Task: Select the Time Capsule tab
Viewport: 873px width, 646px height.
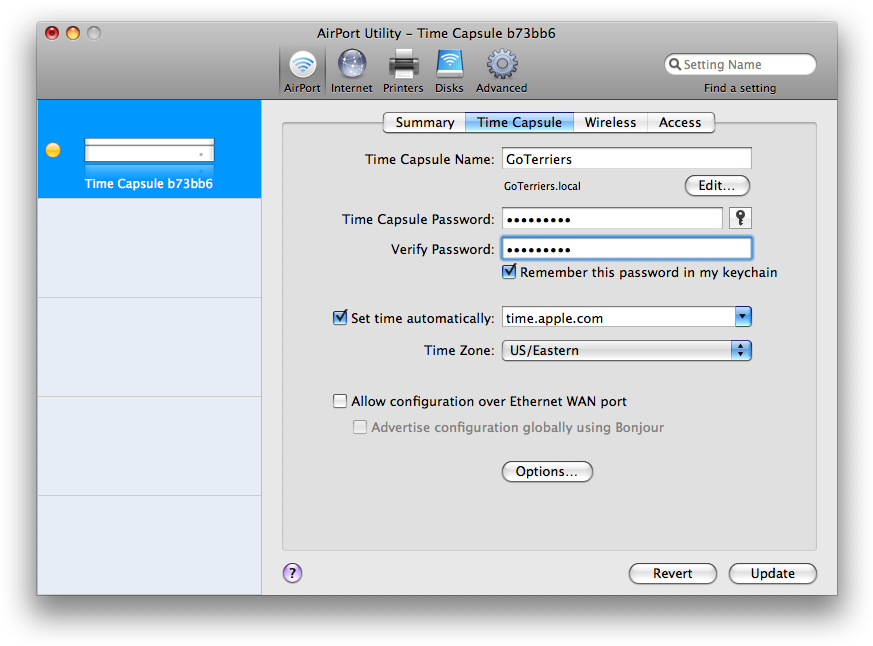Action: click(519, 123)
